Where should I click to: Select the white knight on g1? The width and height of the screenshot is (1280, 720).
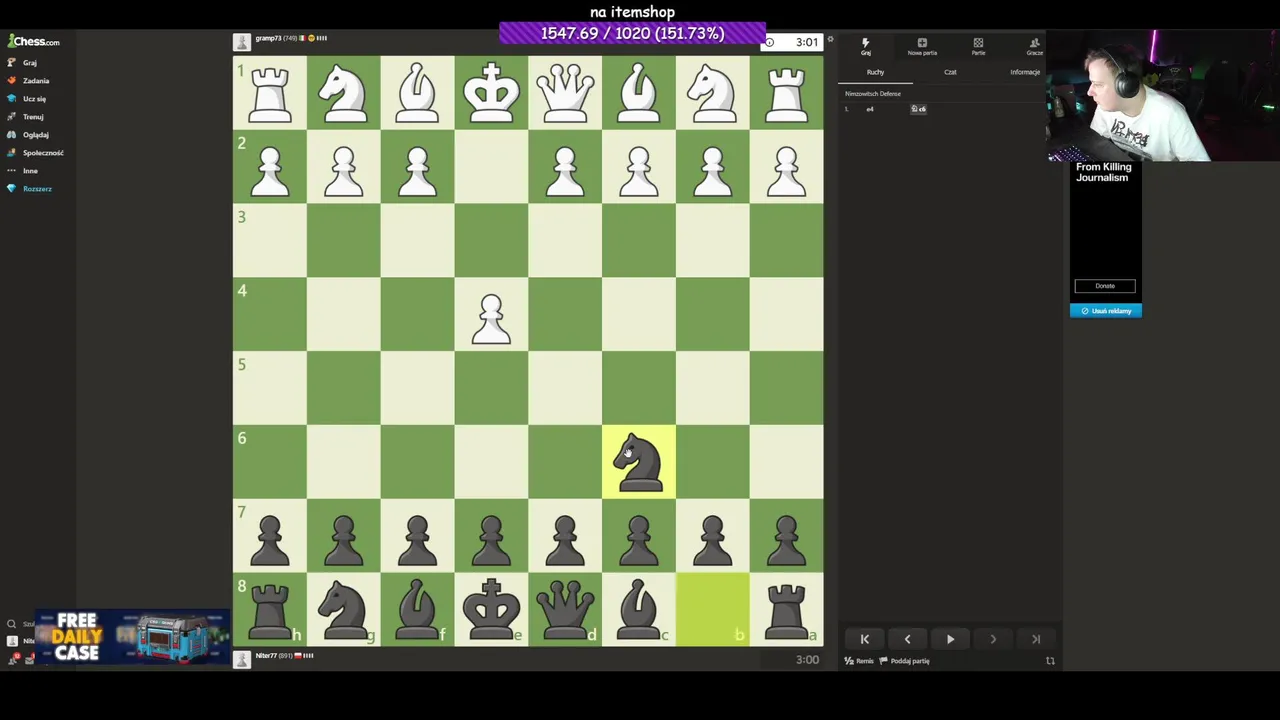343,93
